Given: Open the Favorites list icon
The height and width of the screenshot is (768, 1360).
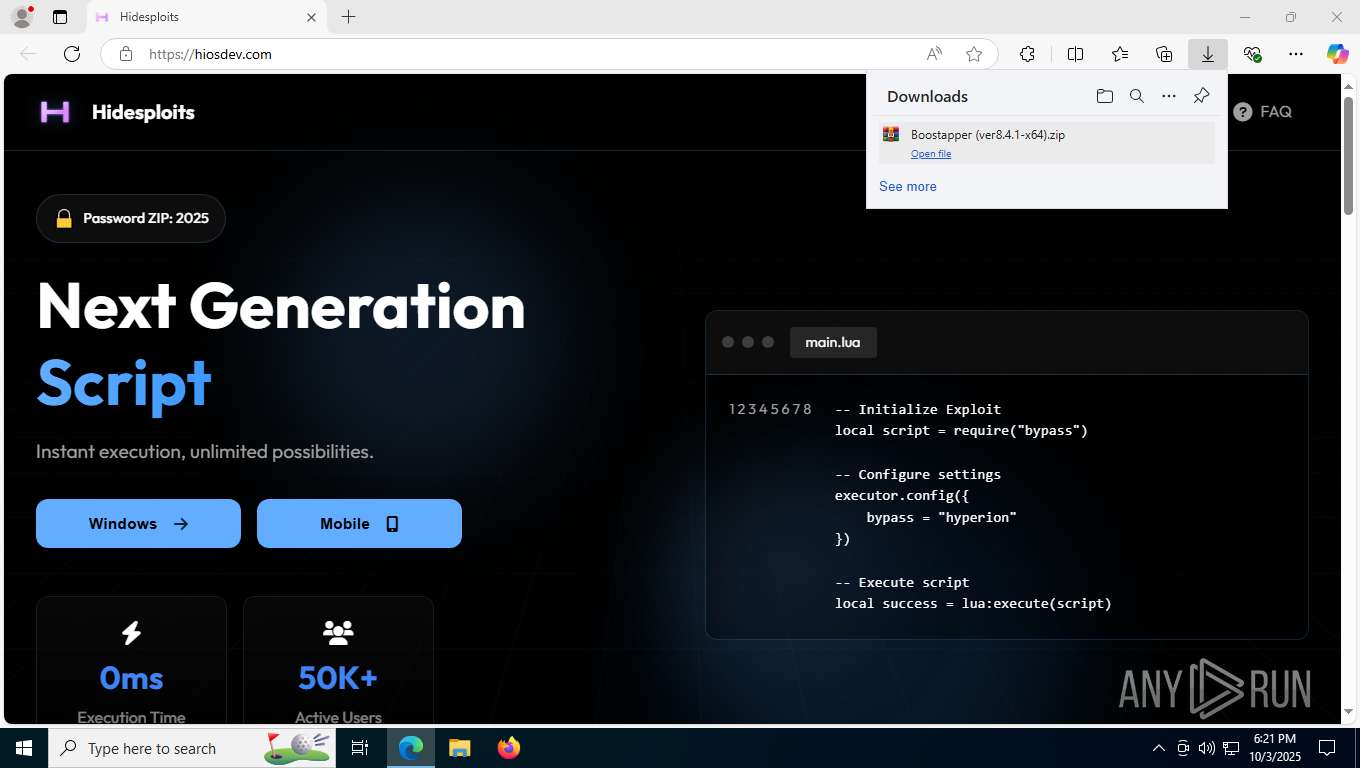Looking at the screenshot, I should pyautogui.click(x=1120, y=54).
